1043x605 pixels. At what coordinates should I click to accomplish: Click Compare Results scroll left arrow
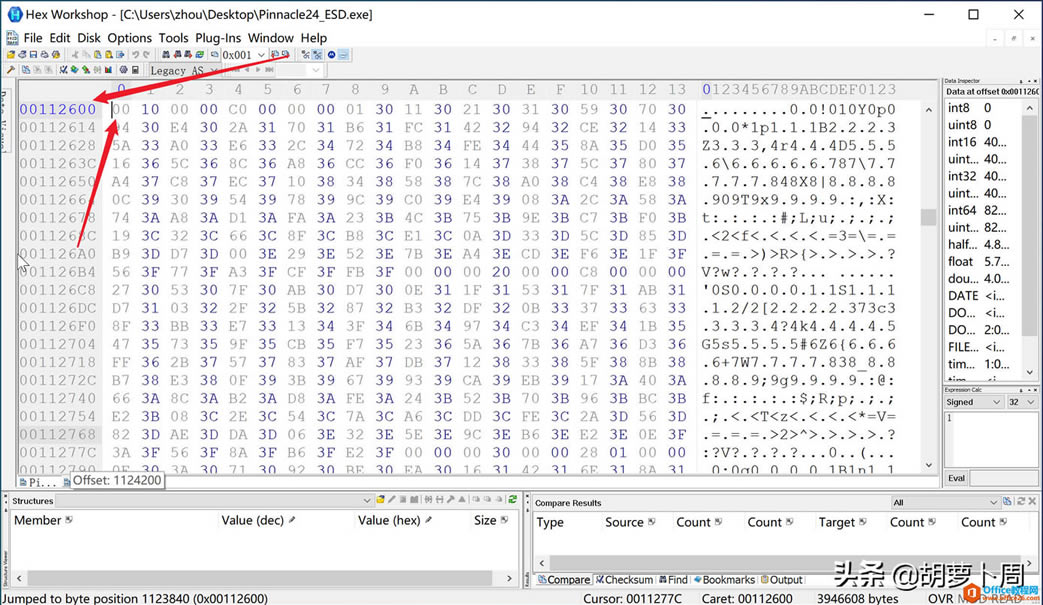click(x=541, y=562)
